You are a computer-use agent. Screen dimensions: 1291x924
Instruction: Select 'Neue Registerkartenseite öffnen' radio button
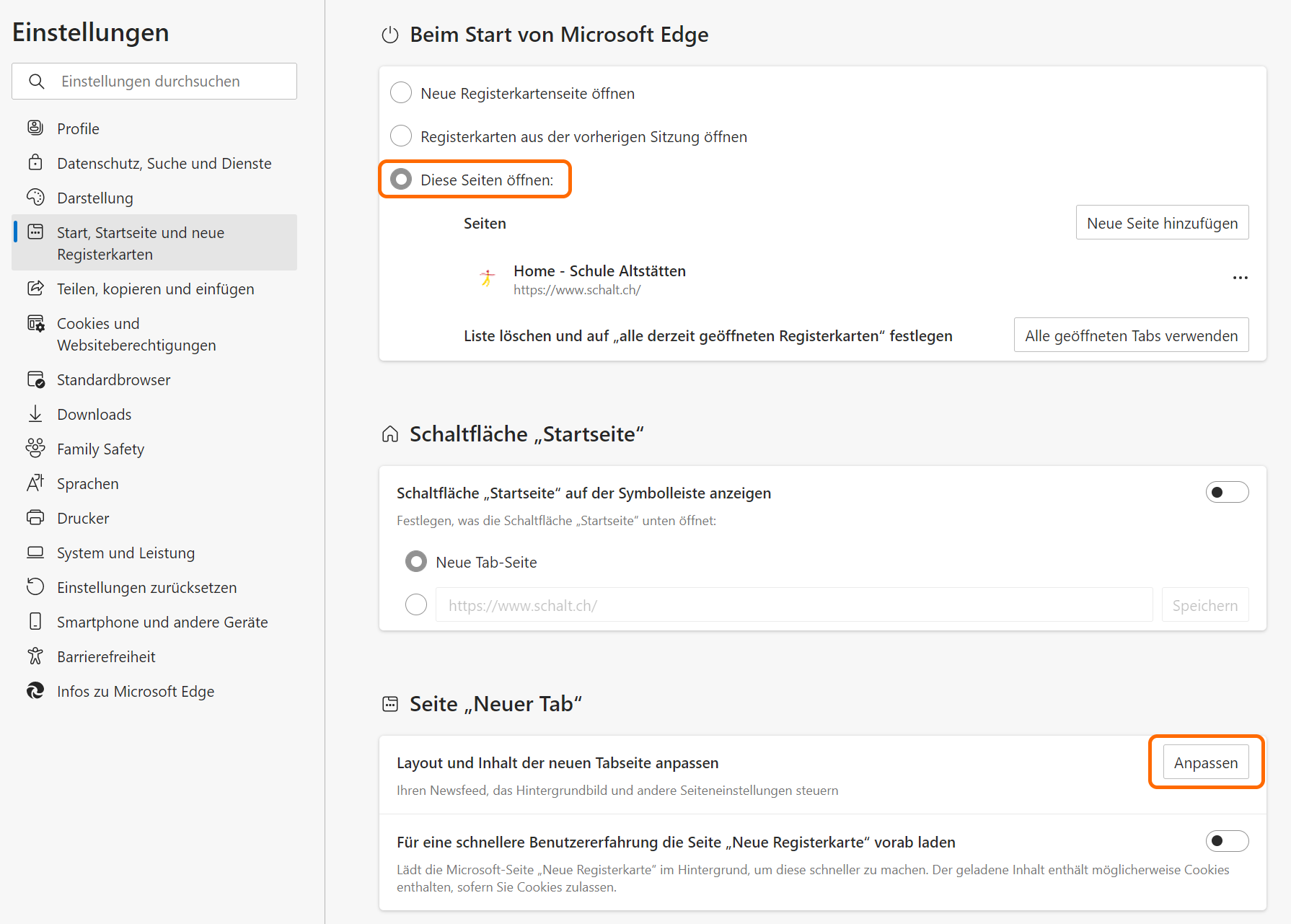pyautogui.click(x=401, y=93)
